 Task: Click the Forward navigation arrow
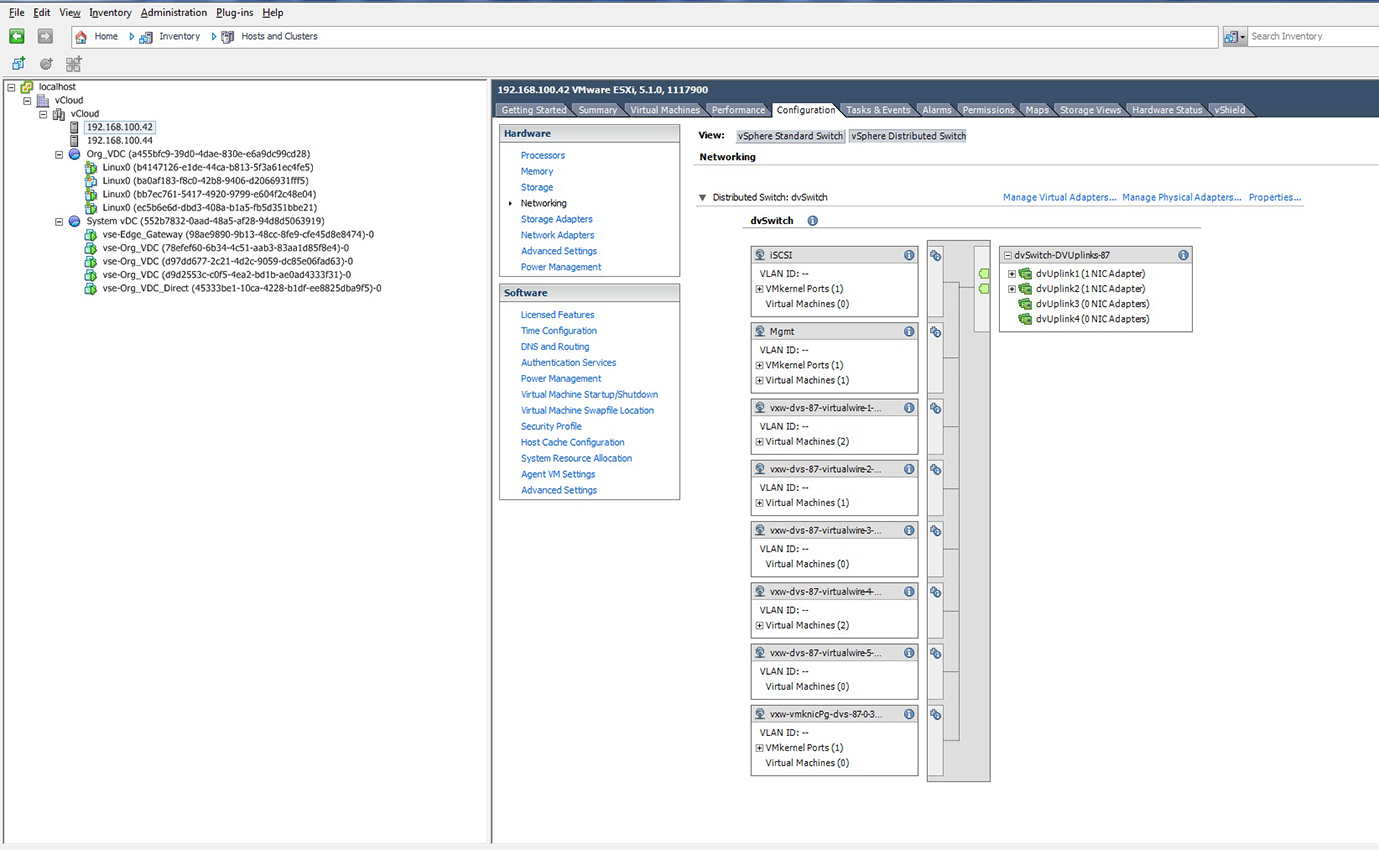[45, 36]
